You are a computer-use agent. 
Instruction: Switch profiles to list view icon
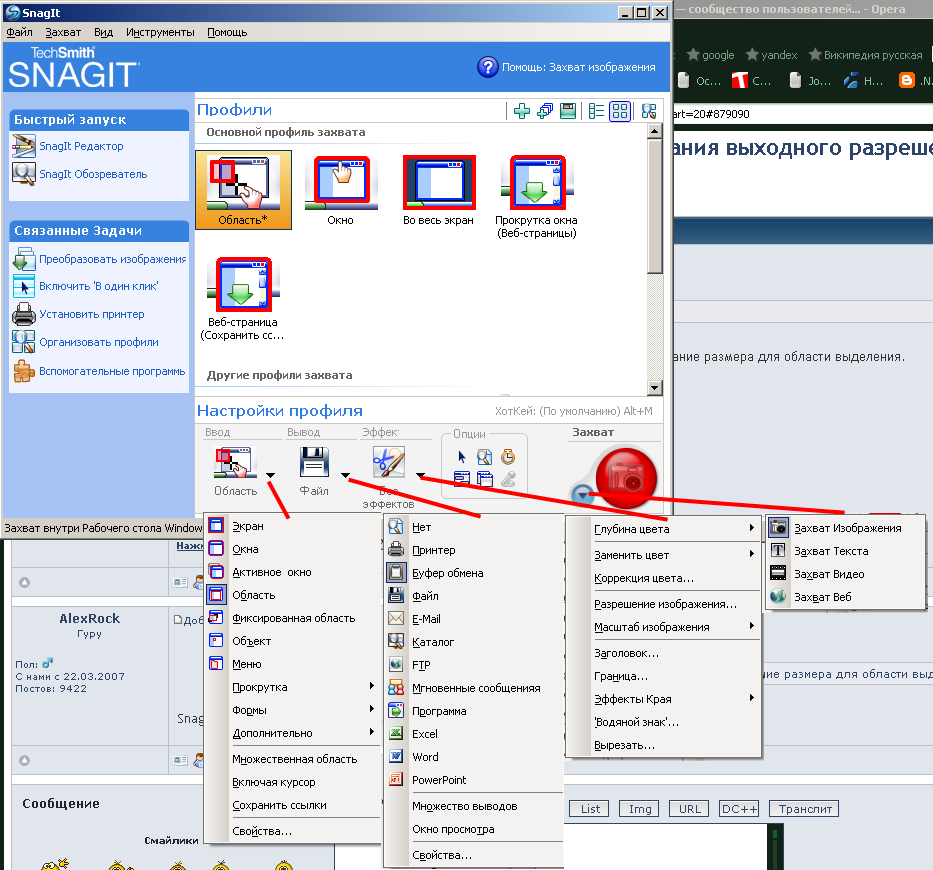pos(596,111)
